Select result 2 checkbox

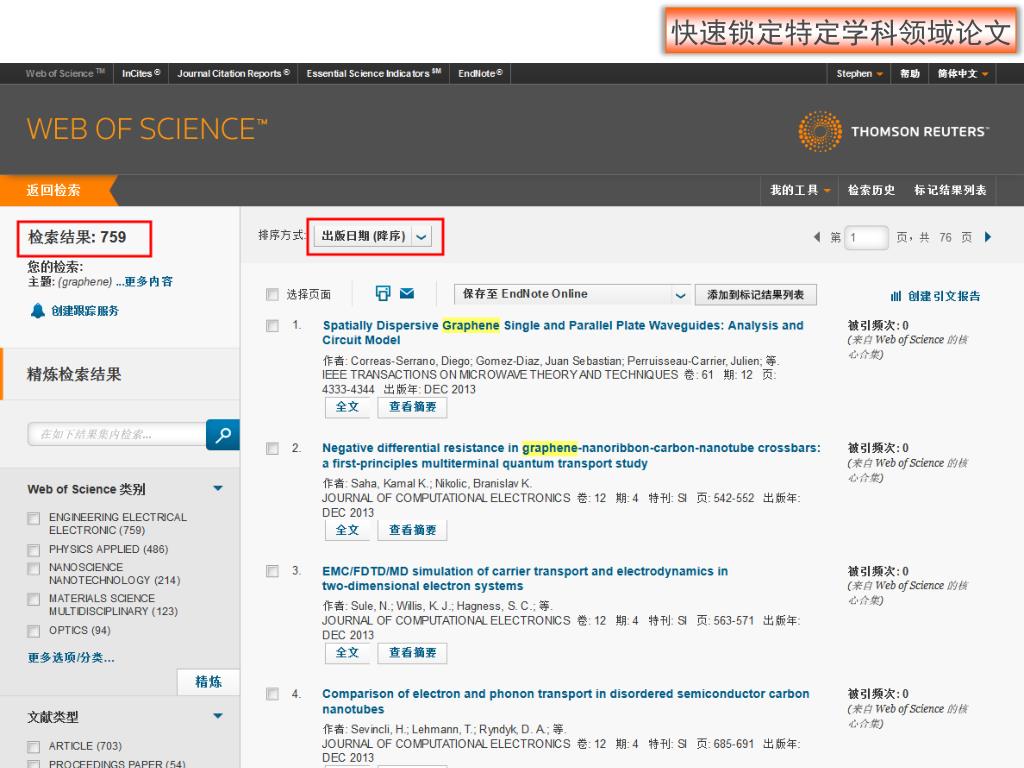[x=272, y=449]
